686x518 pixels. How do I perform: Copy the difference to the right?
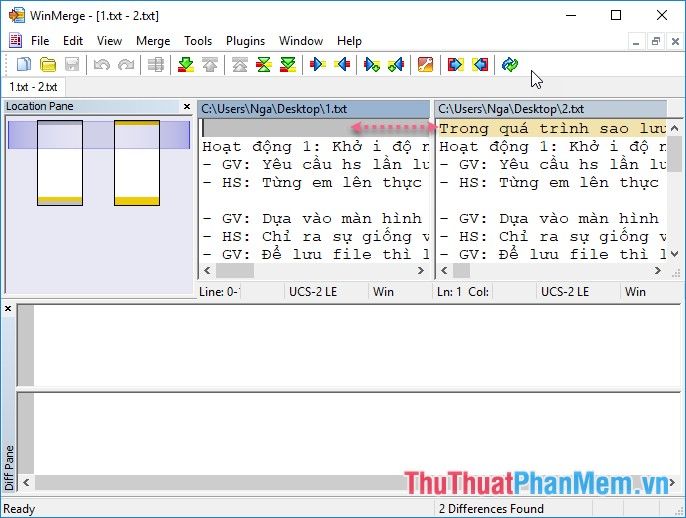pyautogui.click(x=317, y=65)
